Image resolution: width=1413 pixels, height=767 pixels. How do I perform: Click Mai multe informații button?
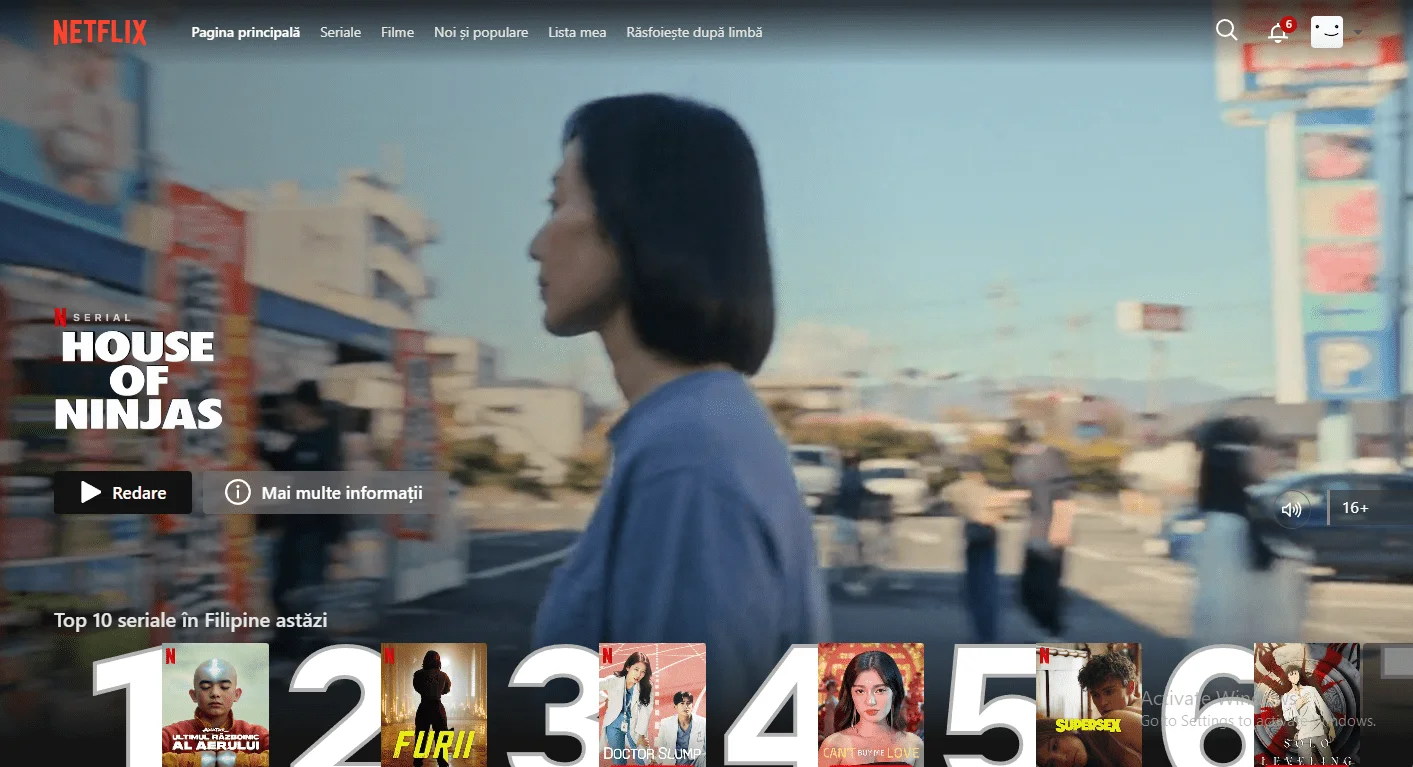(x=324, y=493)
